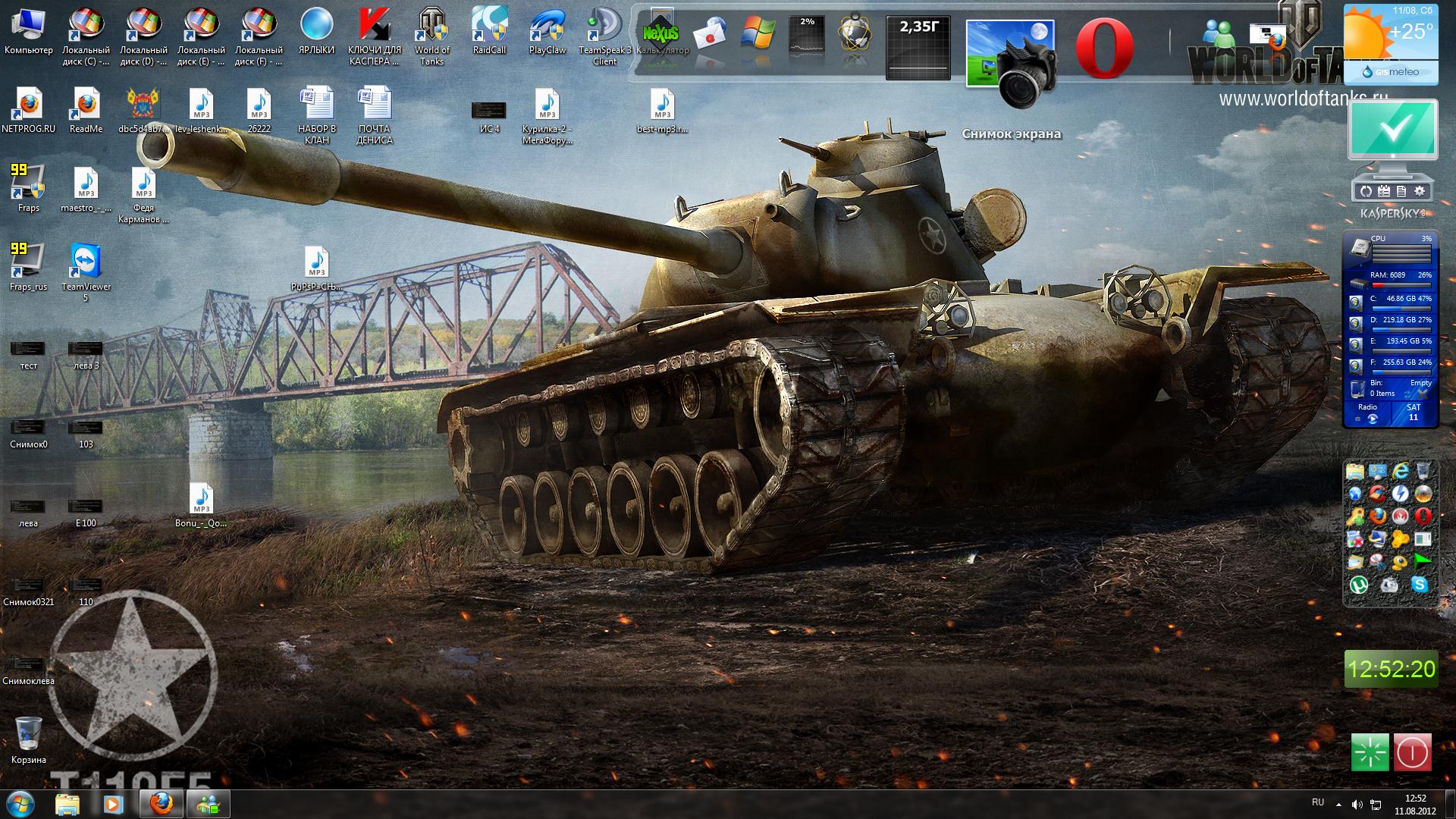Viewport: 1456px width, 819px height.
Task: Click Kaspersky gadget update arrows icon
Action: 1365,191
